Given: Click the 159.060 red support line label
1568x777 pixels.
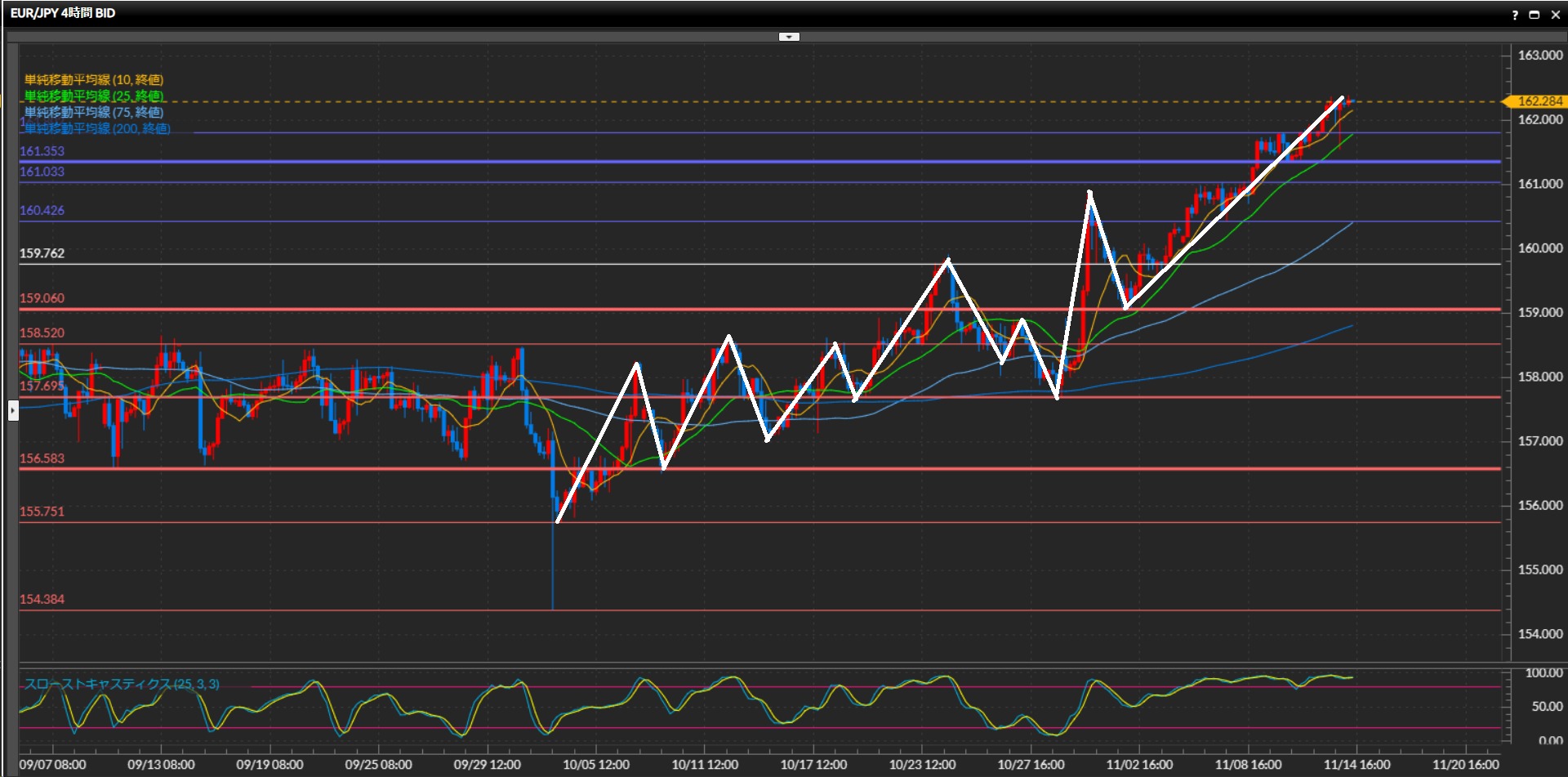Looking at the screenshot, I should point(42,298).
